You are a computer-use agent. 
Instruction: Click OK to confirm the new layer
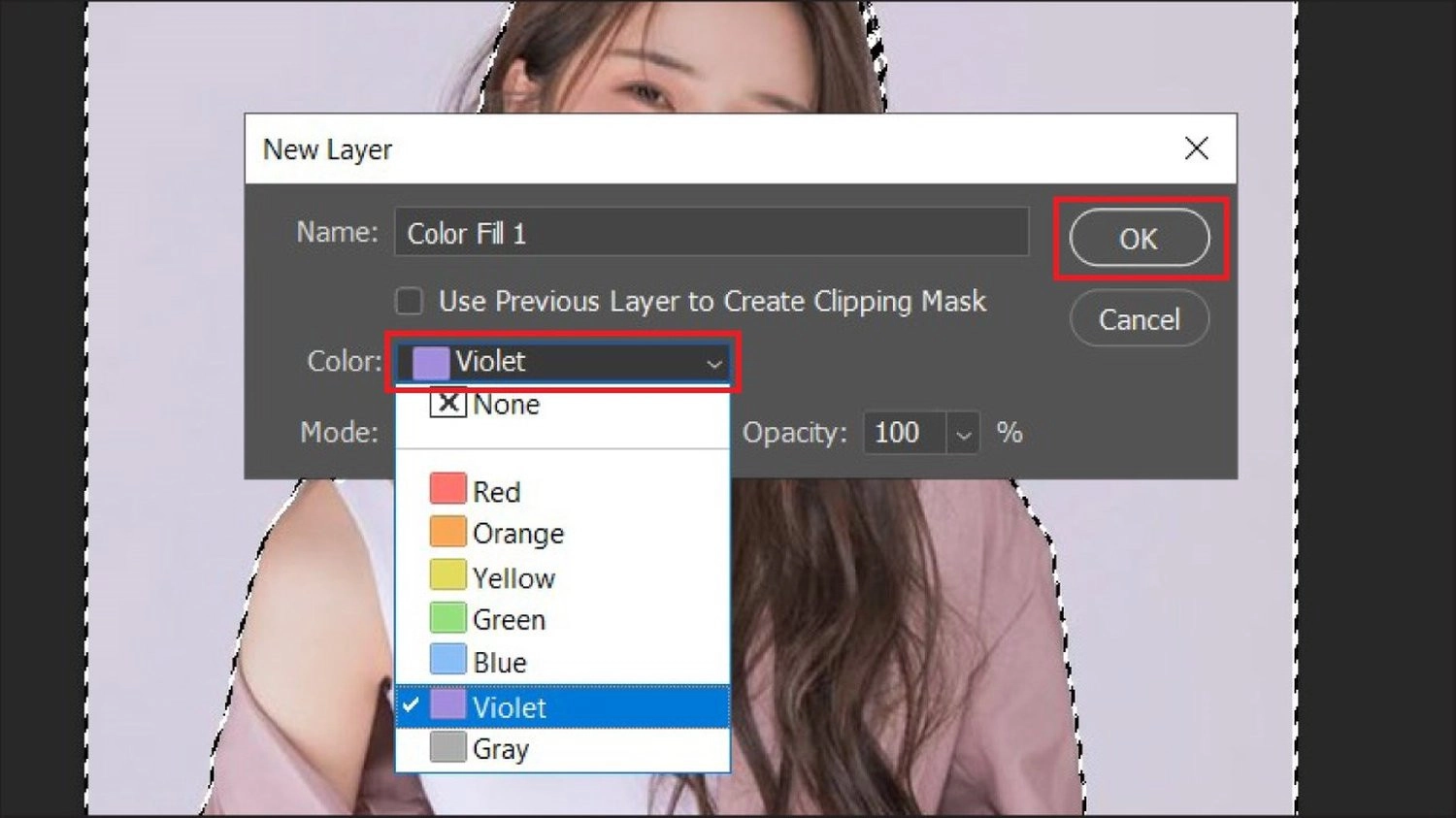pos(1140,239)
